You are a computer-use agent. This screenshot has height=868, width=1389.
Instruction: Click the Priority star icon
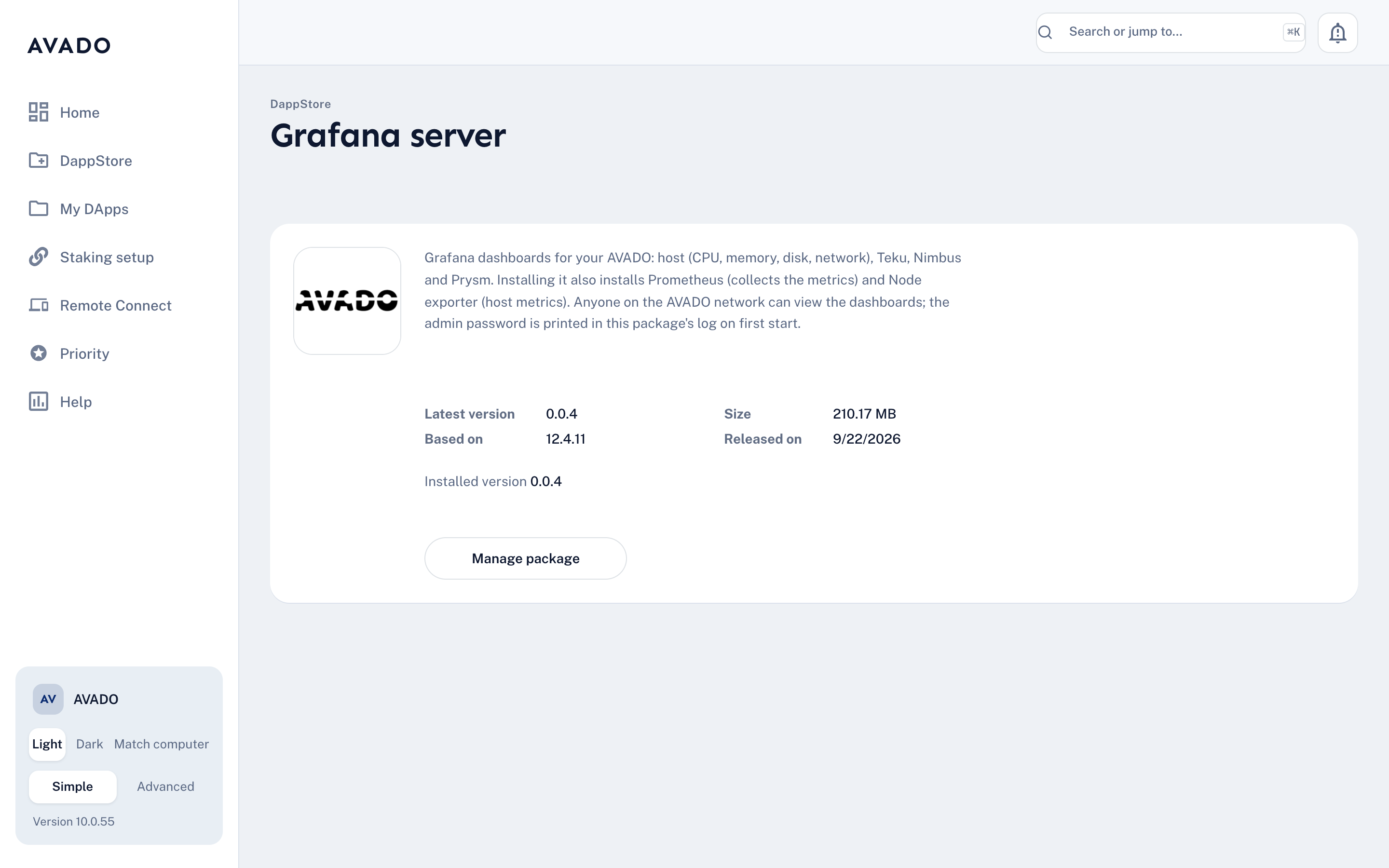(x=39, y=353)
